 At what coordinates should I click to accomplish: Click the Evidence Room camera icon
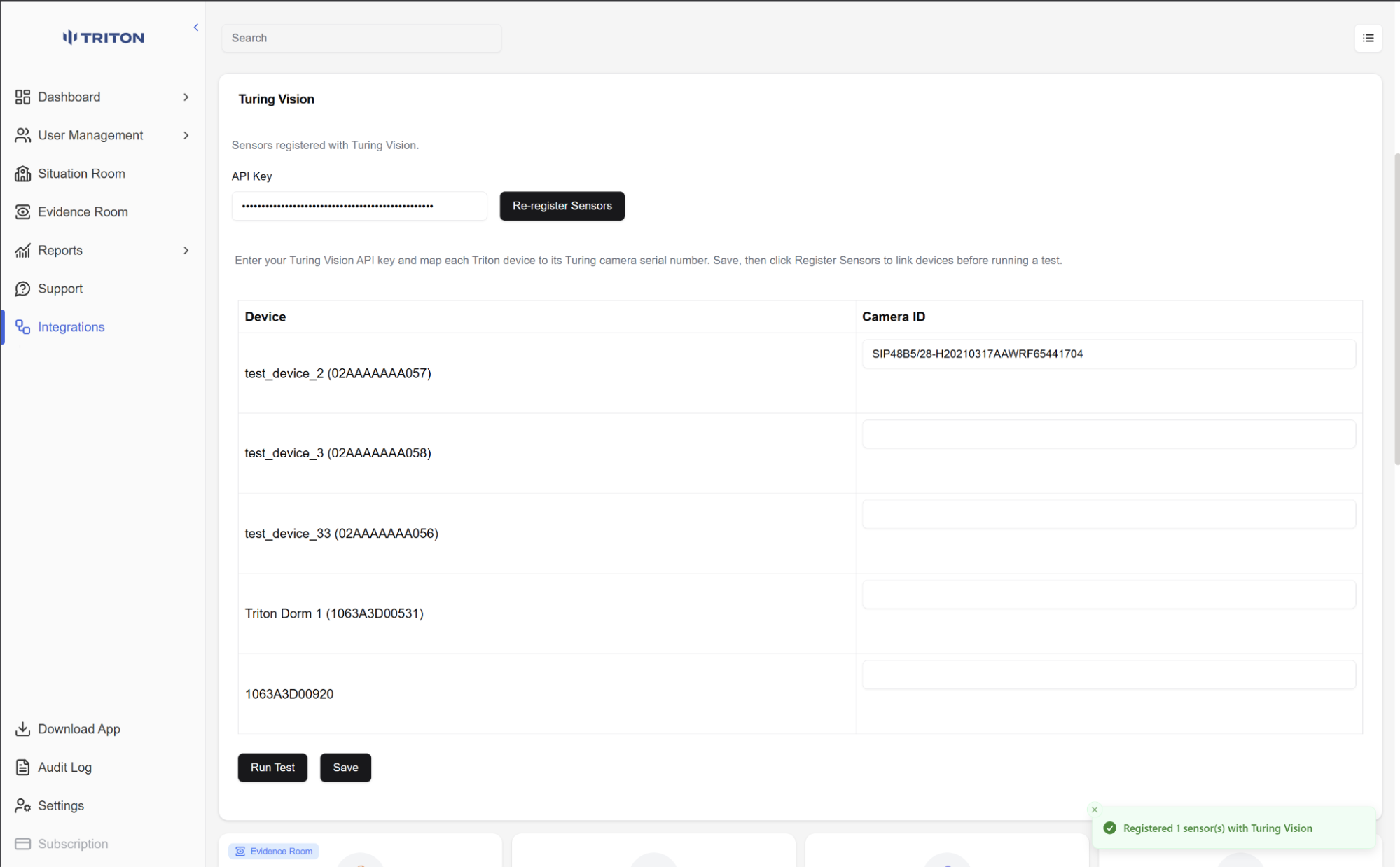22,211
